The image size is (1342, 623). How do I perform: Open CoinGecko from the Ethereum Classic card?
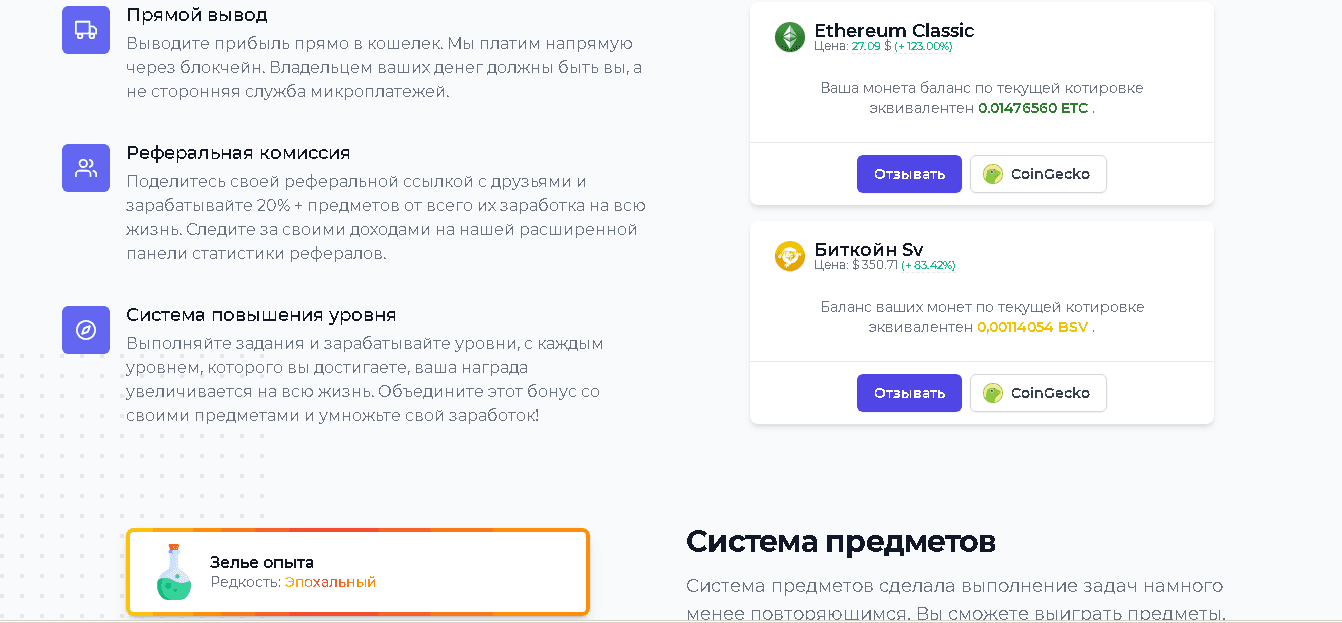1038,173
